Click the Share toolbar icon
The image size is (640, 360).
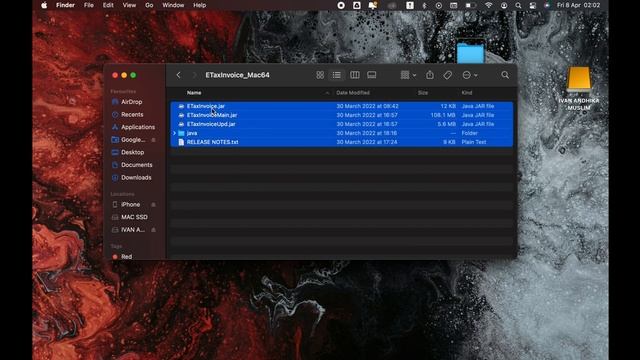point(430,75)
